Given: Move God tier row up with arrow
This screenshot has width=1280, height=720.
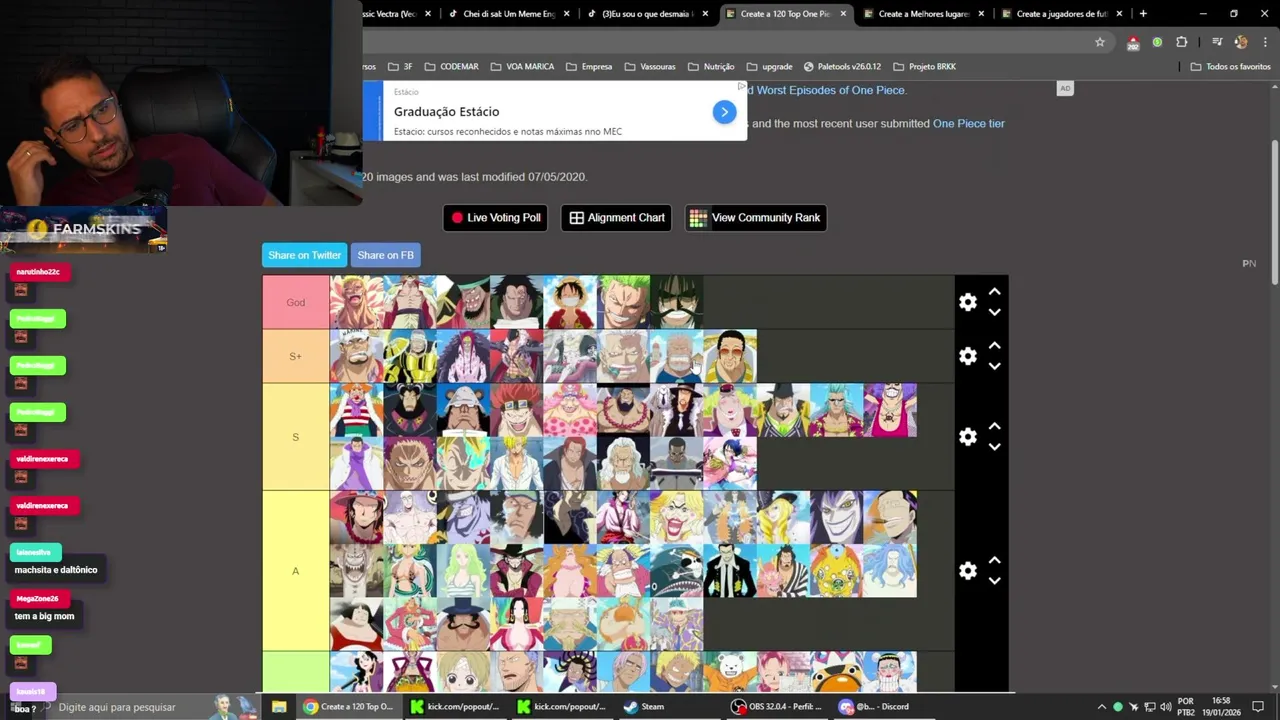Looking at the screenshot, I should (994, 292).
